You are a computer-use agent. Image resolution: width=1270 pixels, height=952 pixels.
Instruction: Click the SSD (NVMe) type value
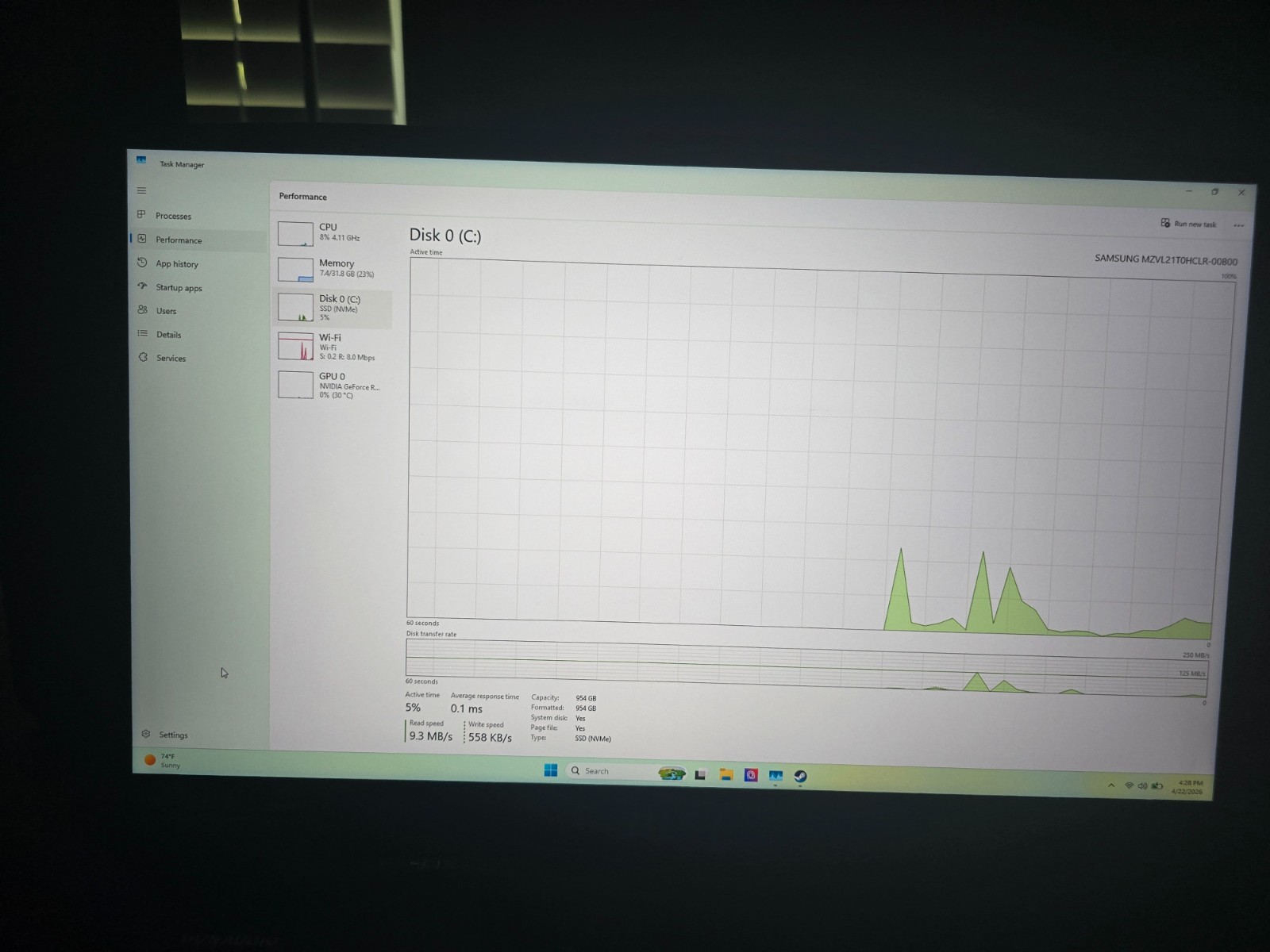coord(593,739)
